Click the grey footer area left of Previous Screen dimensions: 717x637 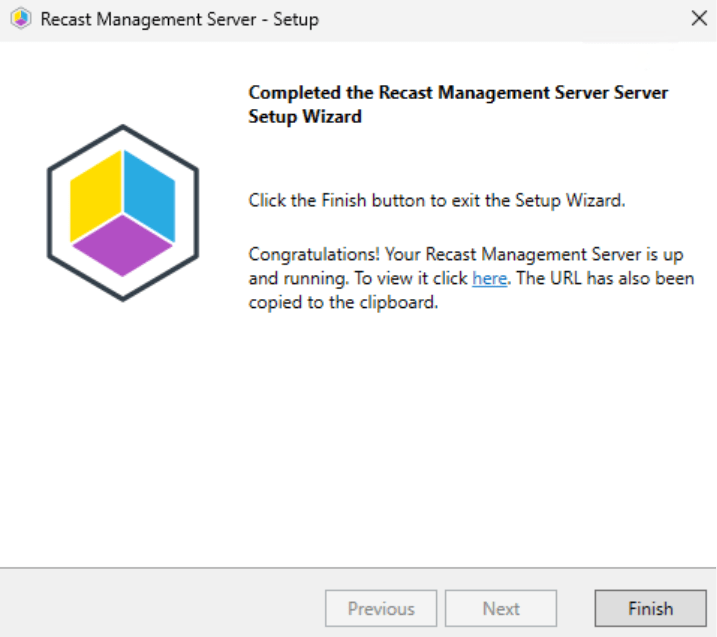(x=160, y=608)
